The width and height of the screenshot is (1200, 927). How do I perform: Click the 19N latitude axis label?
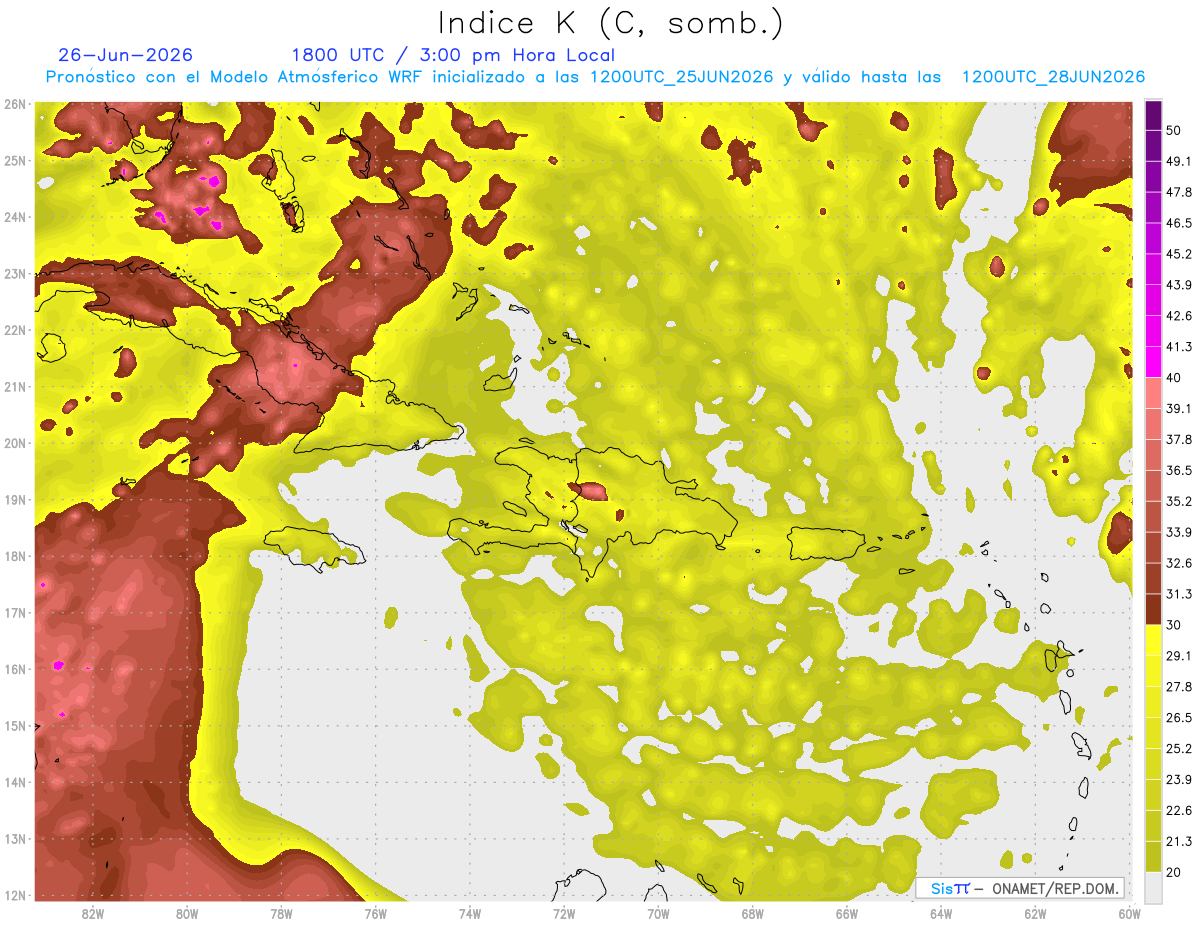(15, 499)
